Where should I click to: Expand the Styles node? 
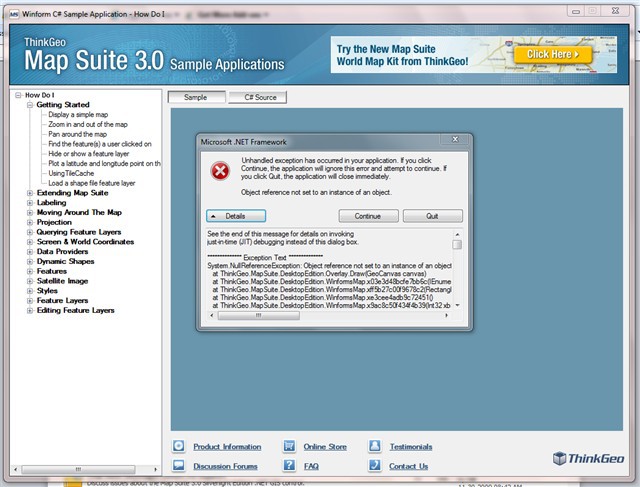30,291
